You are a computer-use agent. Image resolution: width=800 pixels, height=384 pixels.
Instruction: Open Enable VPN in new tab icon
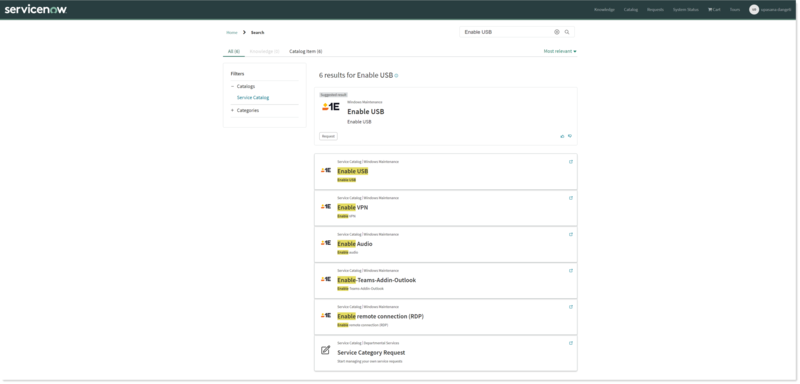click(571, 198)
